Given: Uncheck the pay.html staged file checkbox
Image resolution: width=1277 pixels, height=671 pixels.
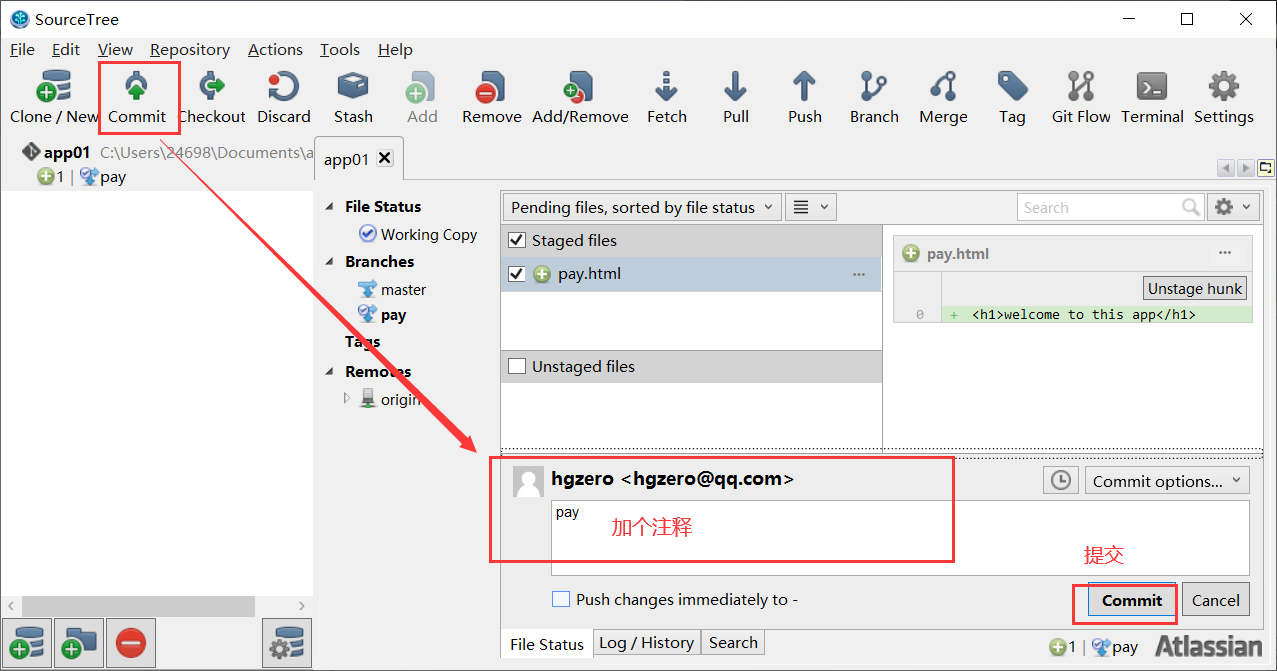Looking at the screenshot, I should [x=517, y=273].
